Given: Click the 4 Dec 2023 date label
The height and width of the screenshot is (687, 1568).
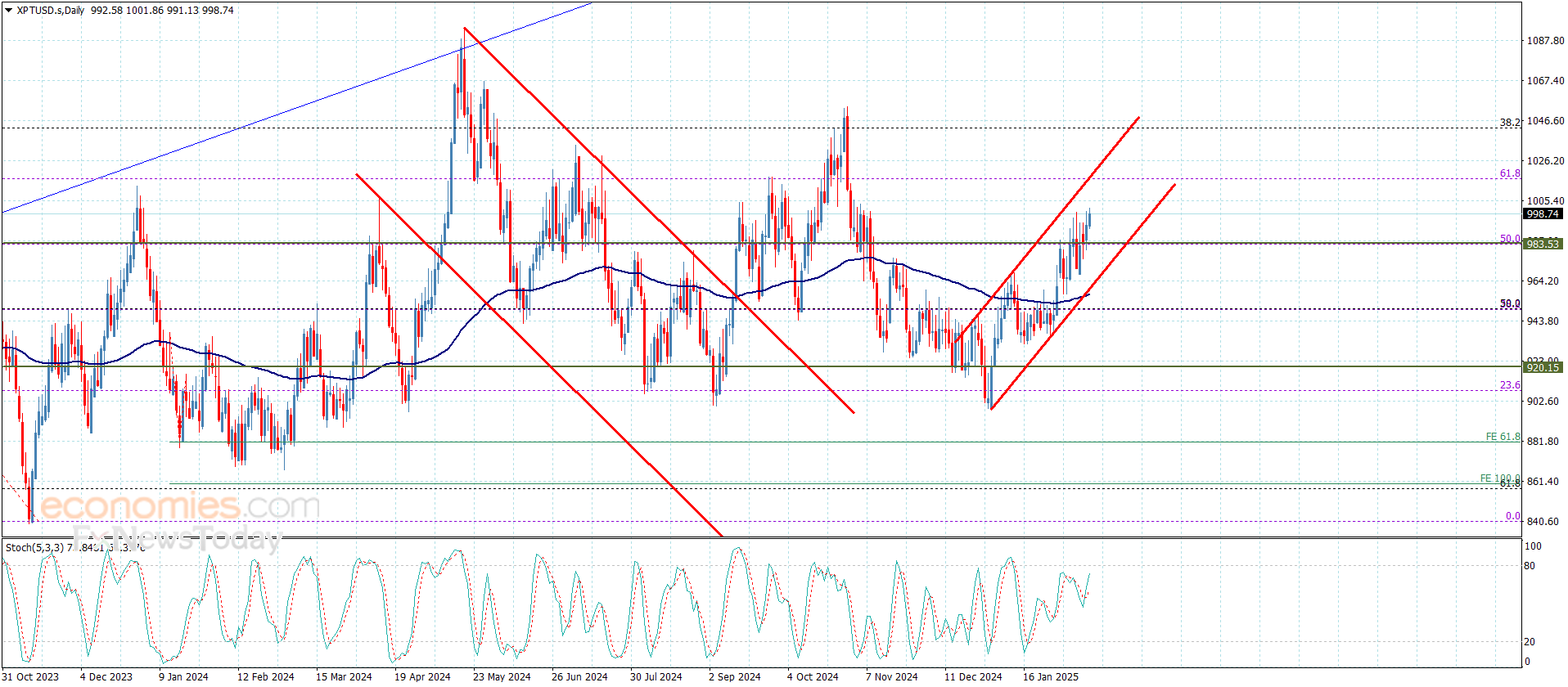Looking at the screenshot, I should coord(106,676).
